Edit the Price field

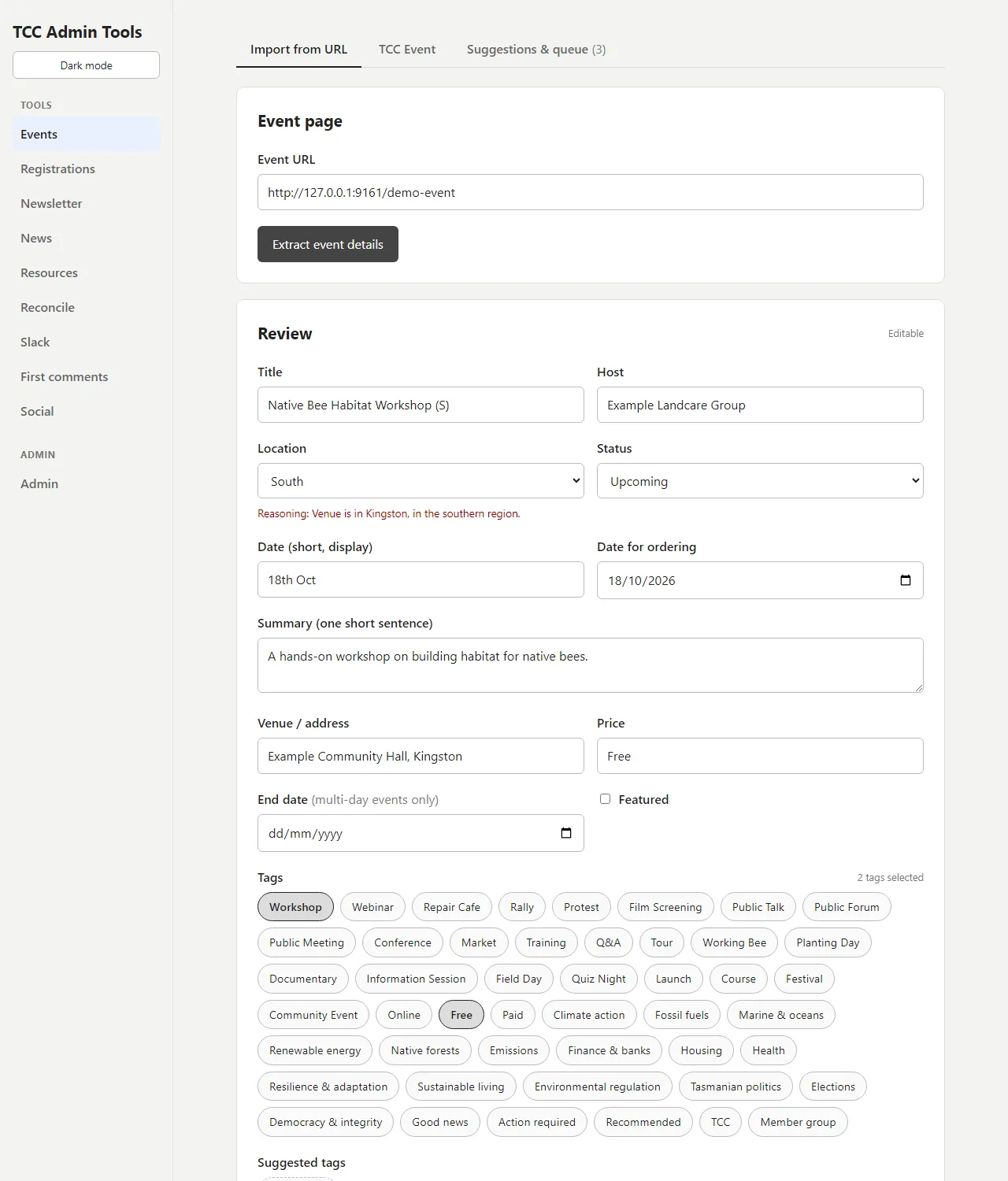[760, 756]
